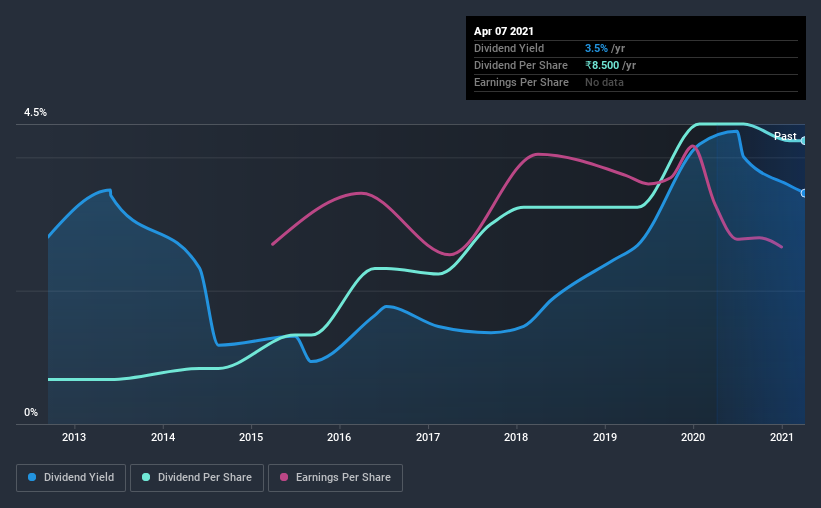The height and width of the screenshot is (508, 821).
Task: Toggle the Dividend Yield legend button
Action: pyautogui.click(x=71, y=478)
